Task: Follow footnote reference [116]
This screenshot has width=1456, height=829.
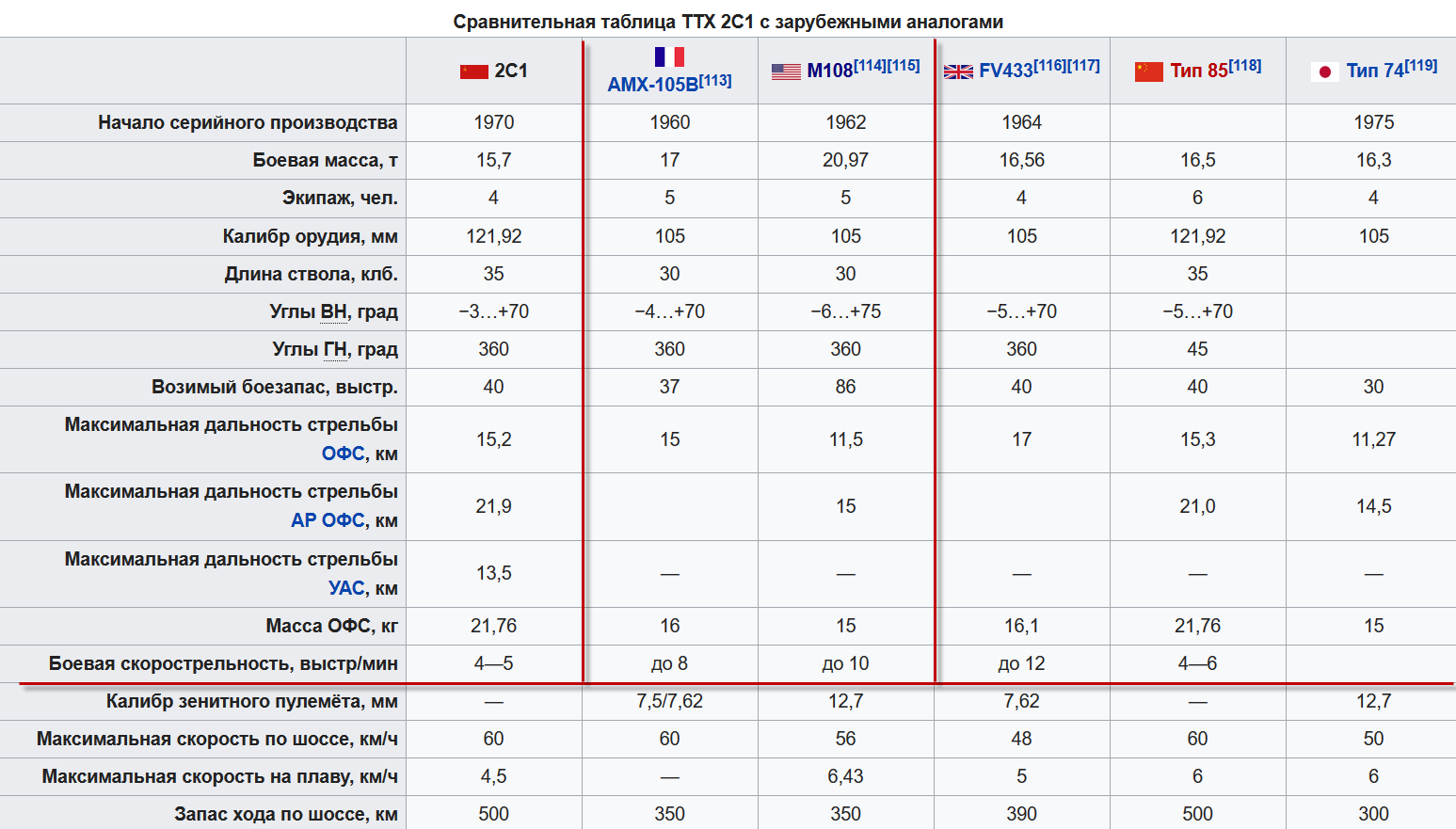Action: tap(1049, 66)
